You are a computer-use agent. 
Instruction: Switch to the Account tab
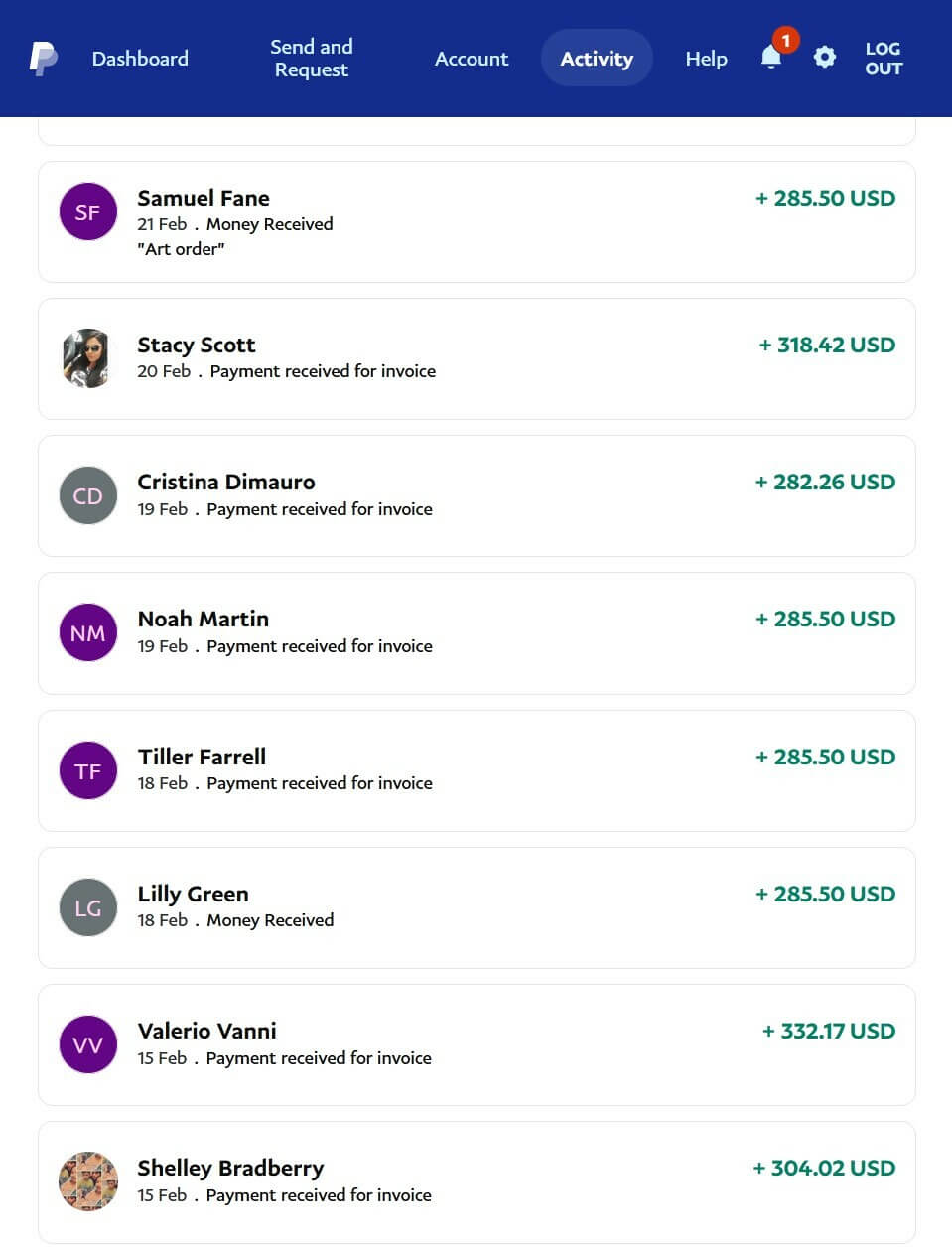[x=471, y=59]
